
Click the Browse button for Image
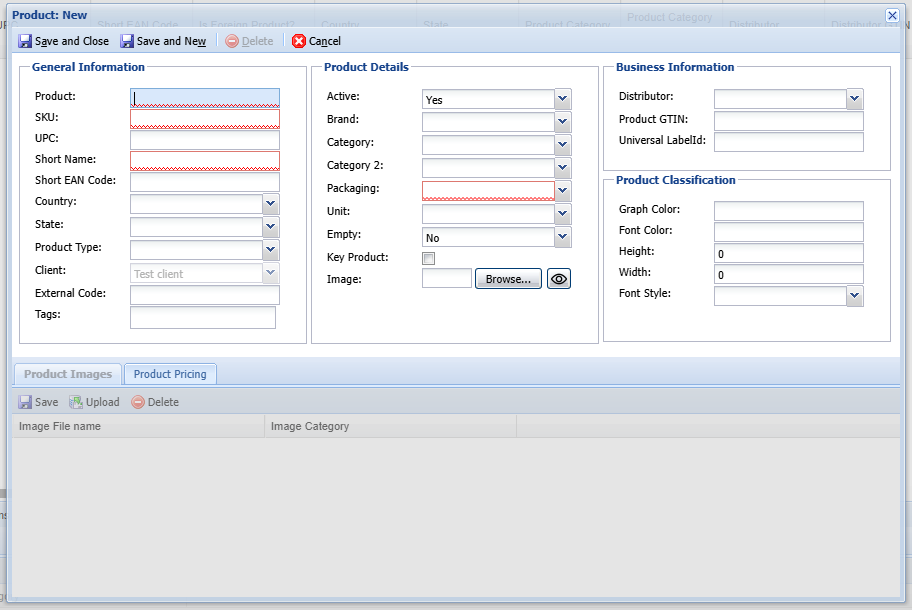coord(508,278)
